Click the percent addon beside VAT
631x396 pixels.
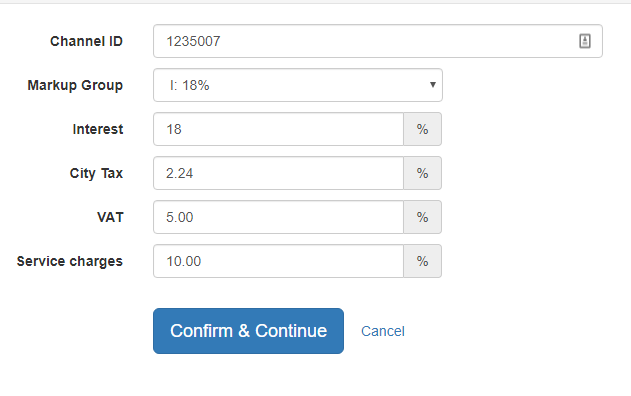point(423,217)
